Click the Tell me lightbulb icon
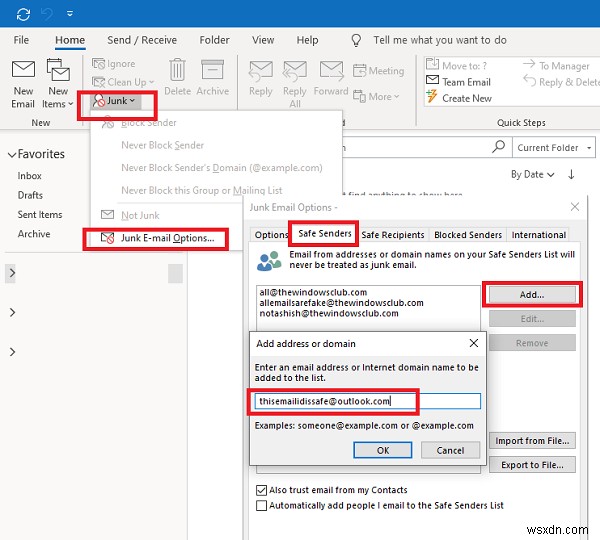This screenshot has width=600, height=540. point(356,40)
